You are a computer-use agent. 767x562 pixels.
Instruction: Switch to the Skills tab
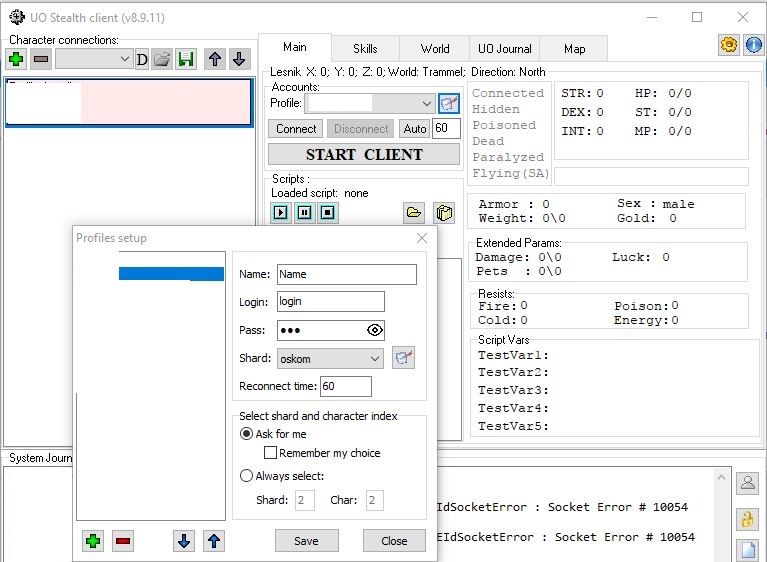pyautogui.click(x=365, y=48)
